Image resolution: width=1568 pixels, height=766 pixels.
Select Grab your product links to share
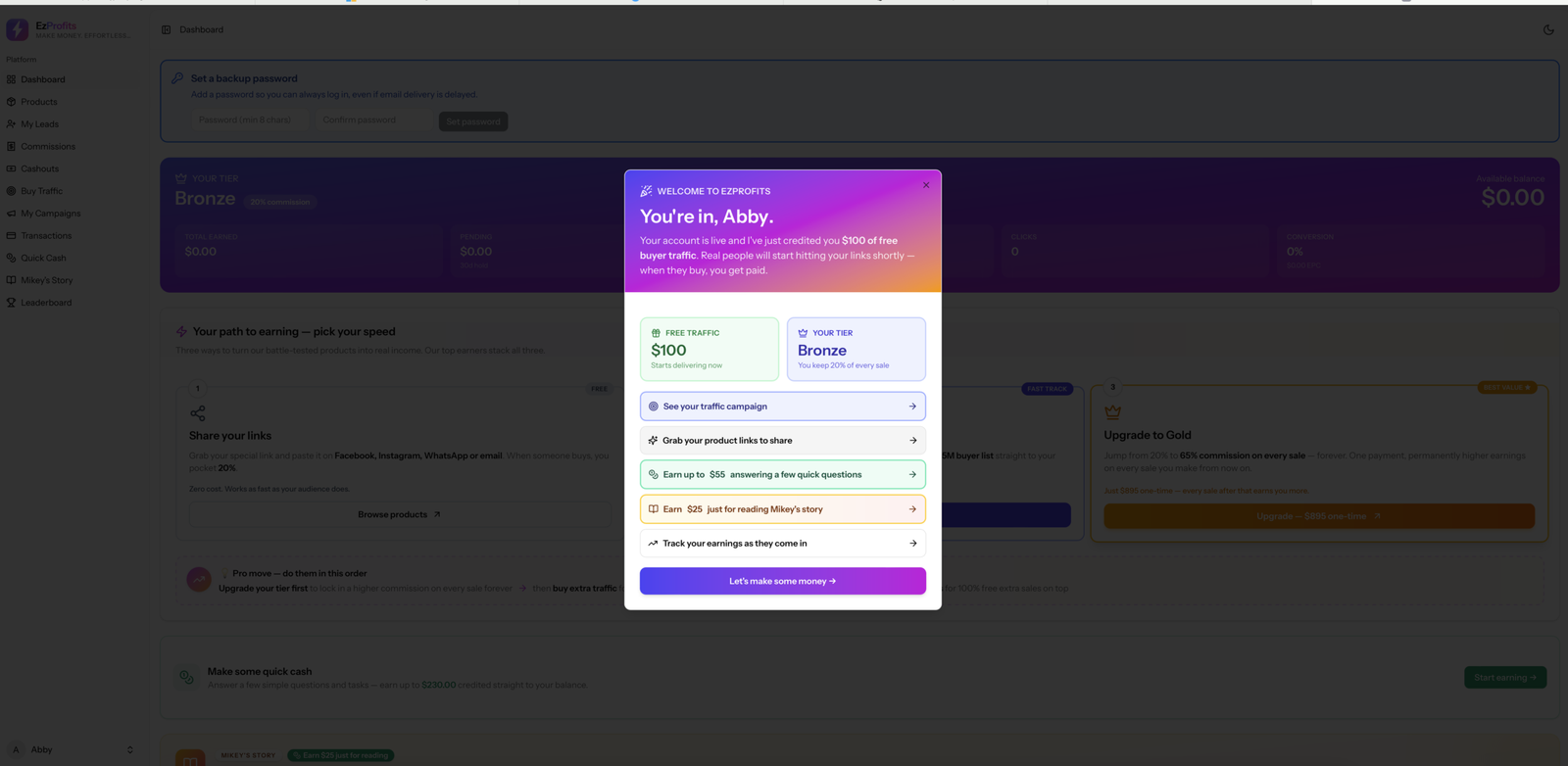click(783, 441)
